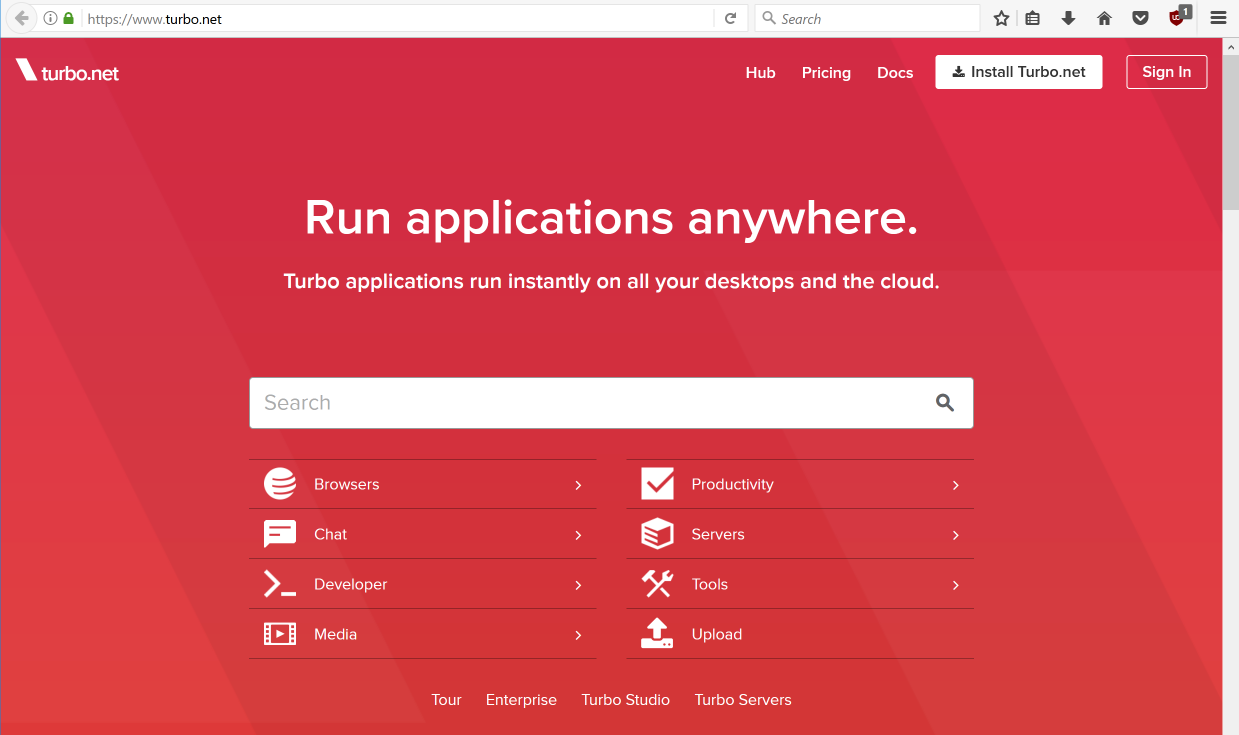Open the Pricing navigation item
The width and height of the screenshot is (1239, 735).
tap(826, 72)
